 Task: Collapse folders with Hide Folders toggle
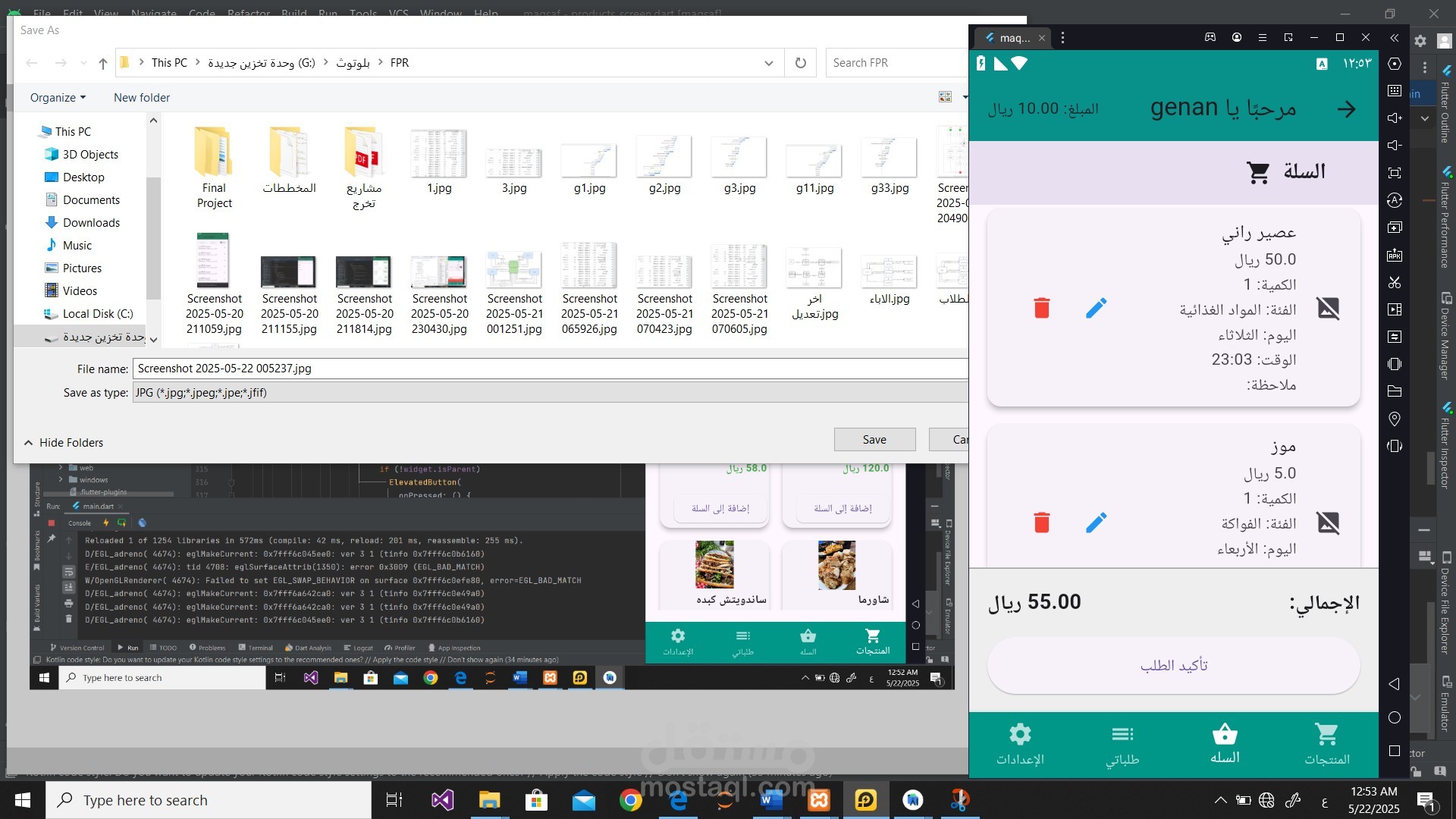click(x=64, y=443)
